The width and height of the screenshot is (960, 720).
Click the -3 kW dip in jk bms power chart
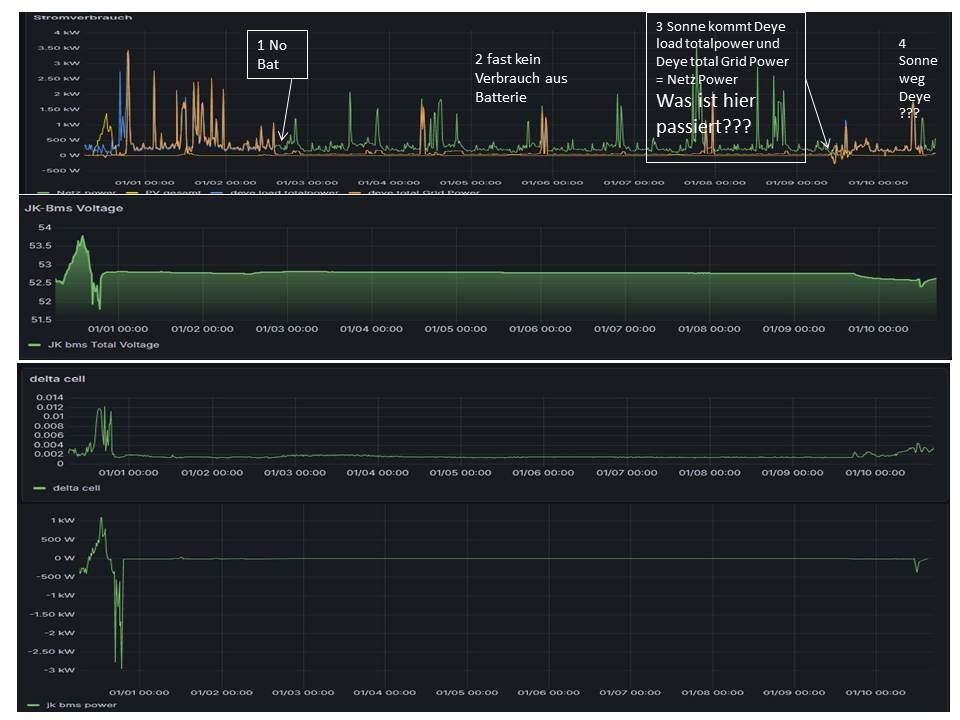click(121, 666)
